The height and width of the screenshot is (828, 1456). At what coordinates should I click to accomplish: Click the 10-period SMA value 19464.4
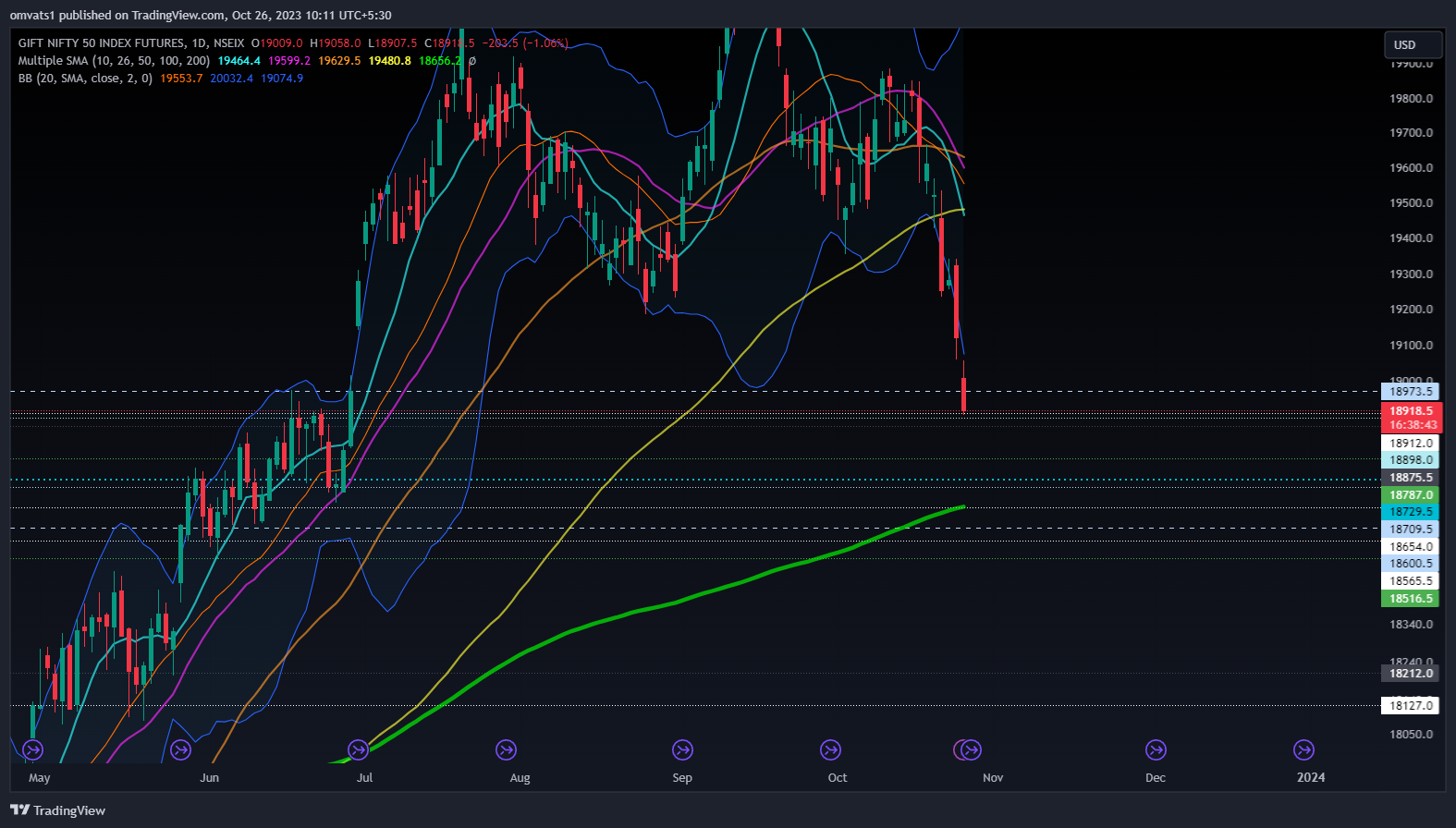point(239,61)
